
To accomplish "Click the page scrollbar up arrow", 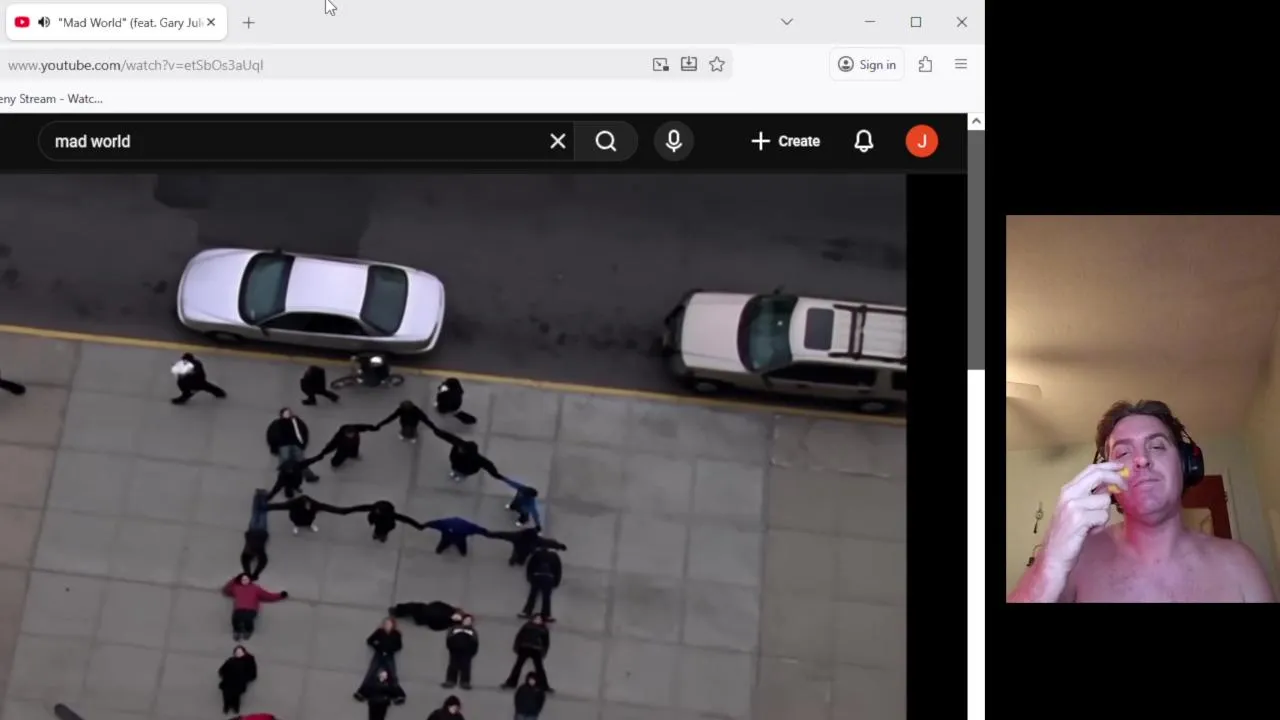I will pyautogui.click(x=976, y=121).
